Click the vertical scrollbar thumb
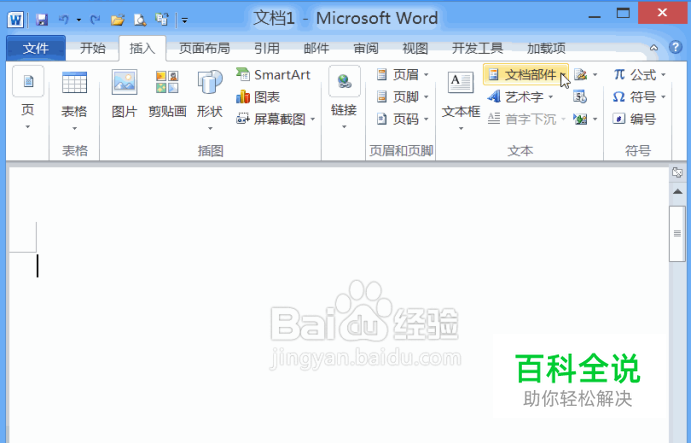The image size is (691, 443). tap(677, 233)
